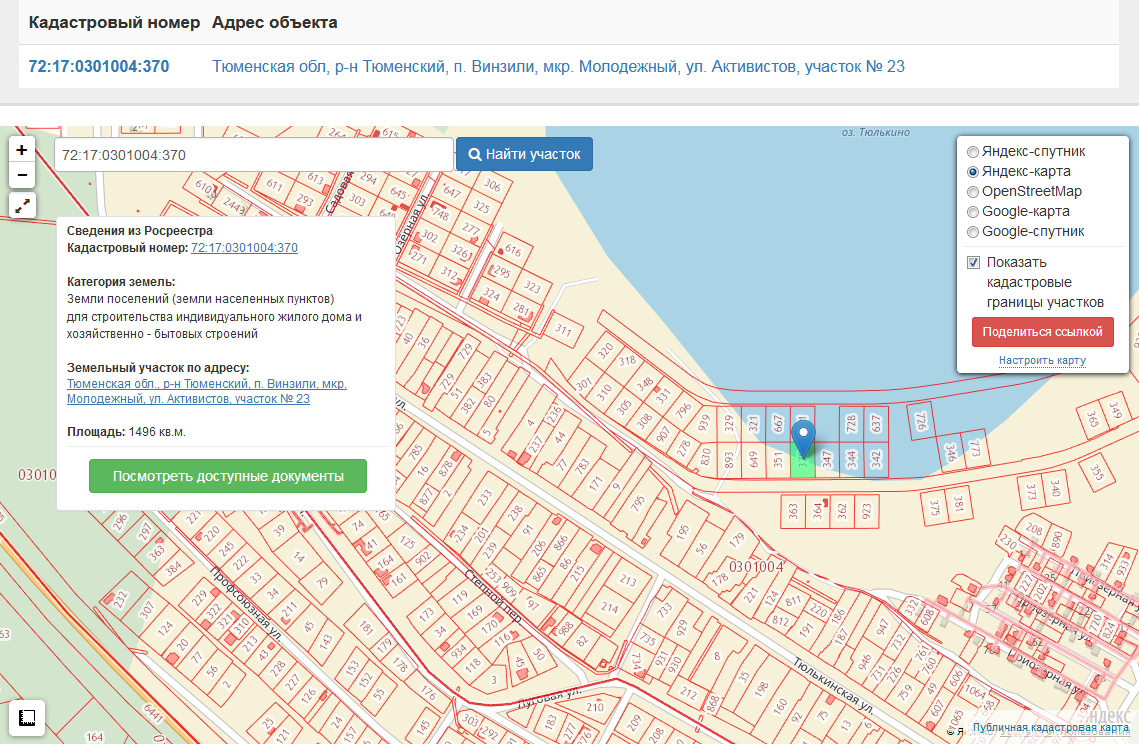
Task: Open the Настроить карту link
Action: point(1042,360)
